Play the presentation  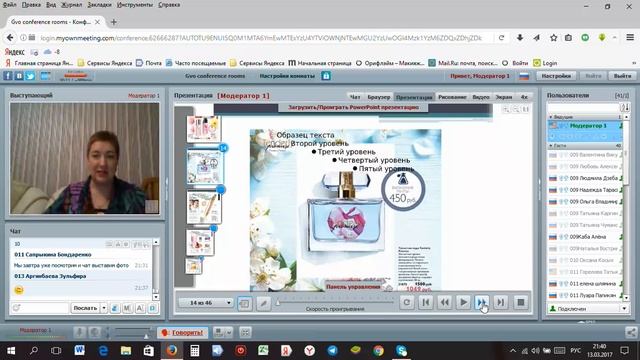point(463,302)
